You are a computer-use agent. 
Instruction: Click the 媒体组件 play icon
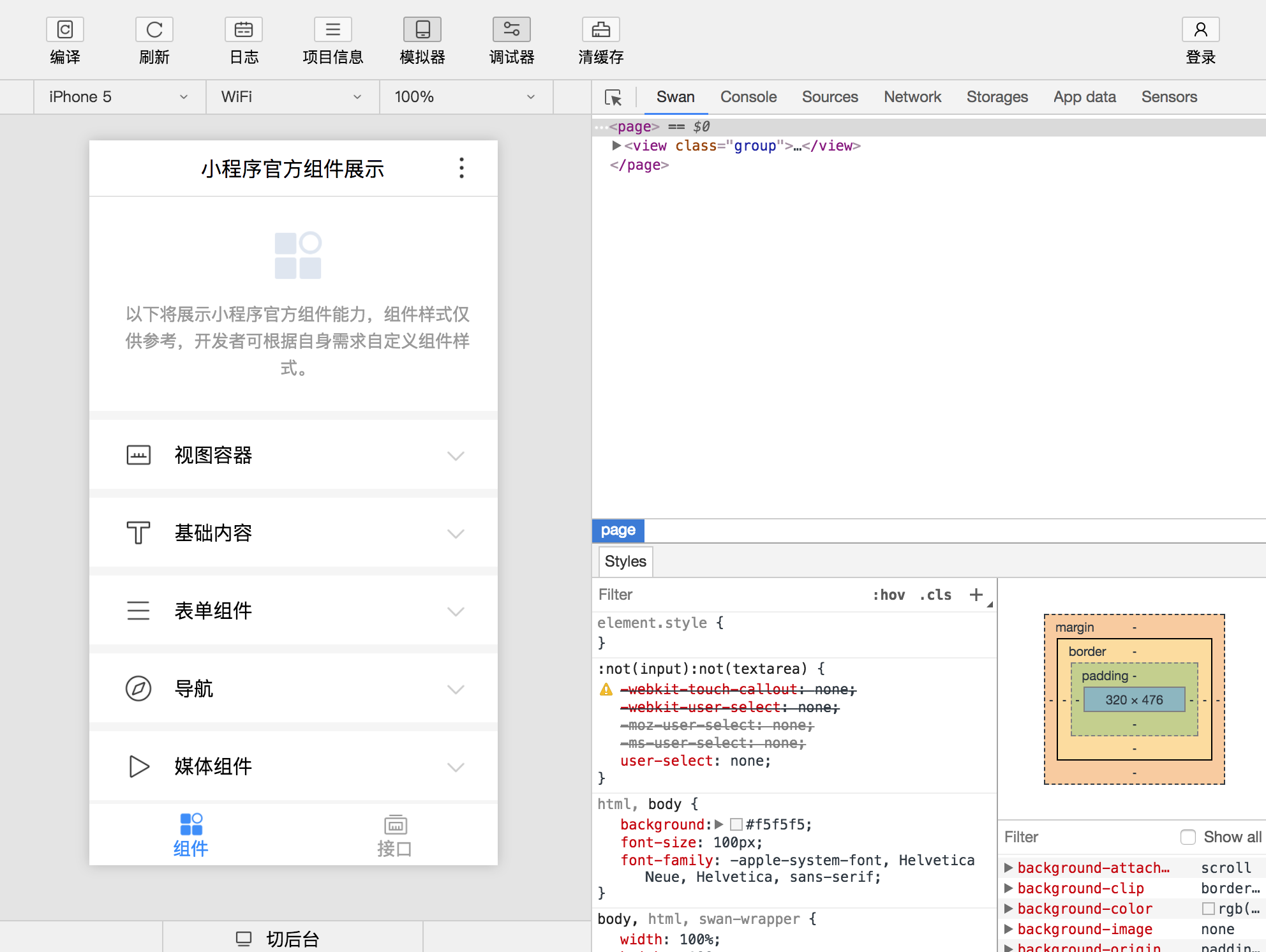[138, 766]
